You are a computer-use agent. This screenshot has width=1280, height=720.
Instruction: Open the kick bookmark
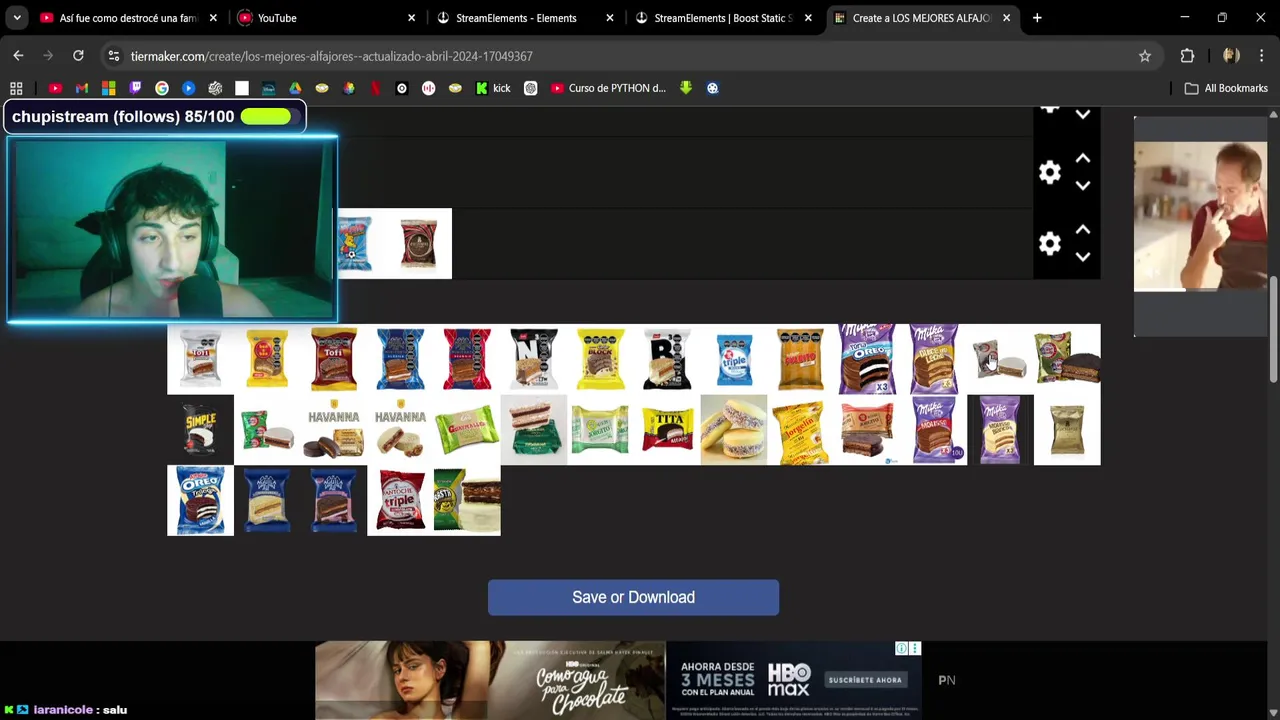point(492,88)
